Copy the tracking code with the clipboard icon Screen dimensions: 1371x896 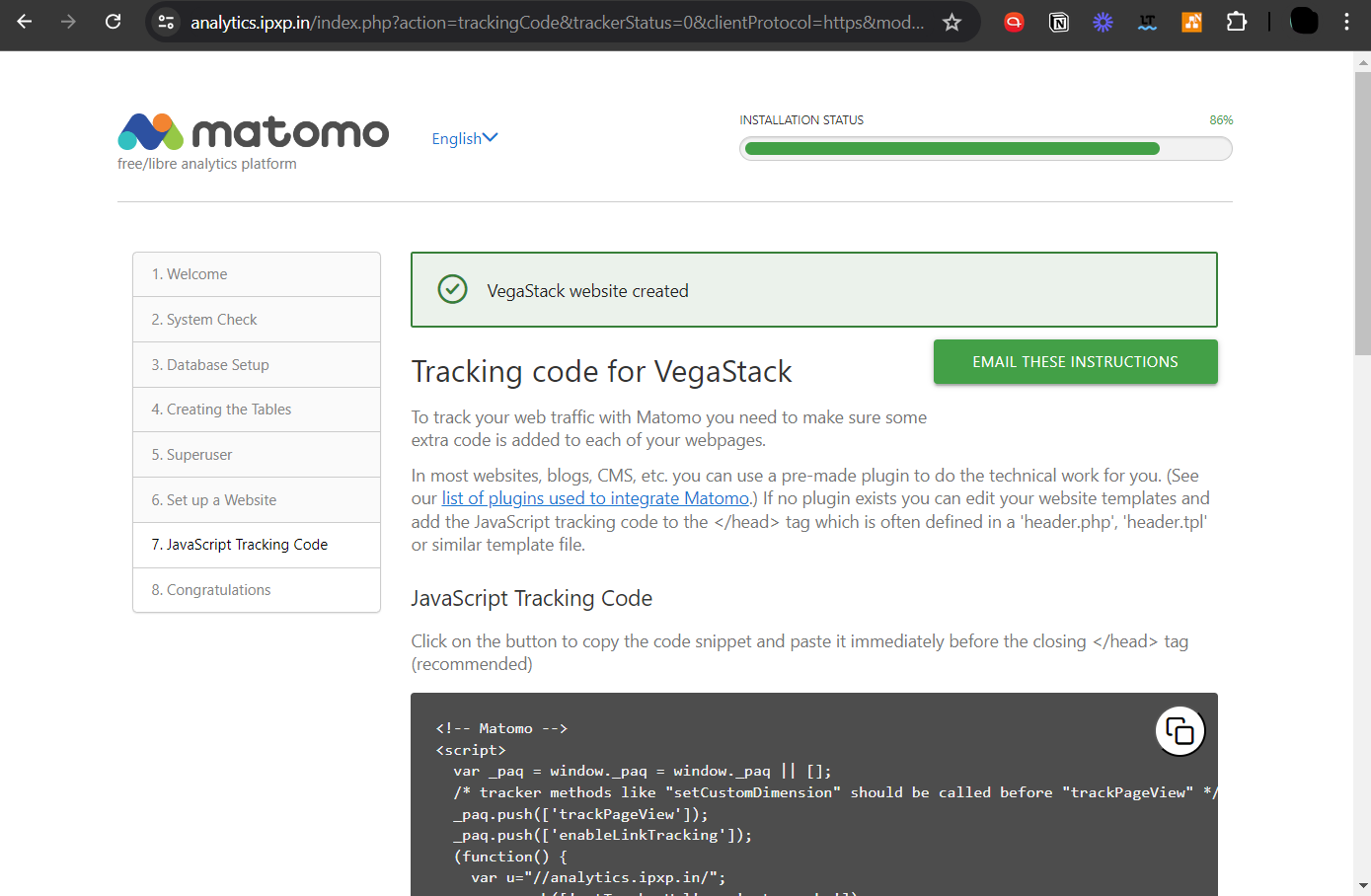point(1180,731)
